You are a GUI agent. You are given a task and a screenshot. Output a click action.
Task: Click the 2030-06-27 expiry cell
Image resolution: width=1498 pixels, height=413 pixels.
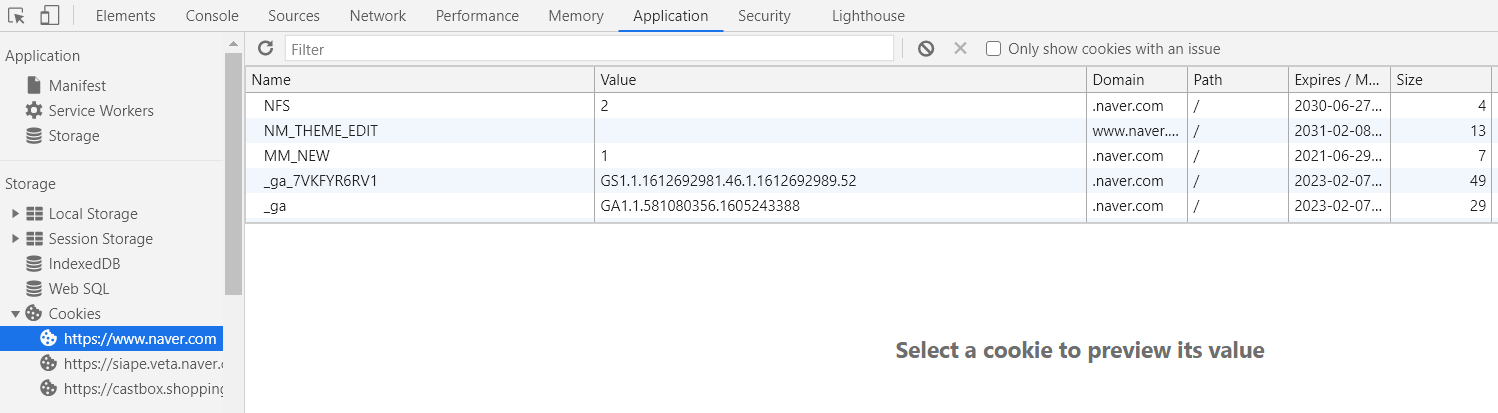tap(1339, 104)
